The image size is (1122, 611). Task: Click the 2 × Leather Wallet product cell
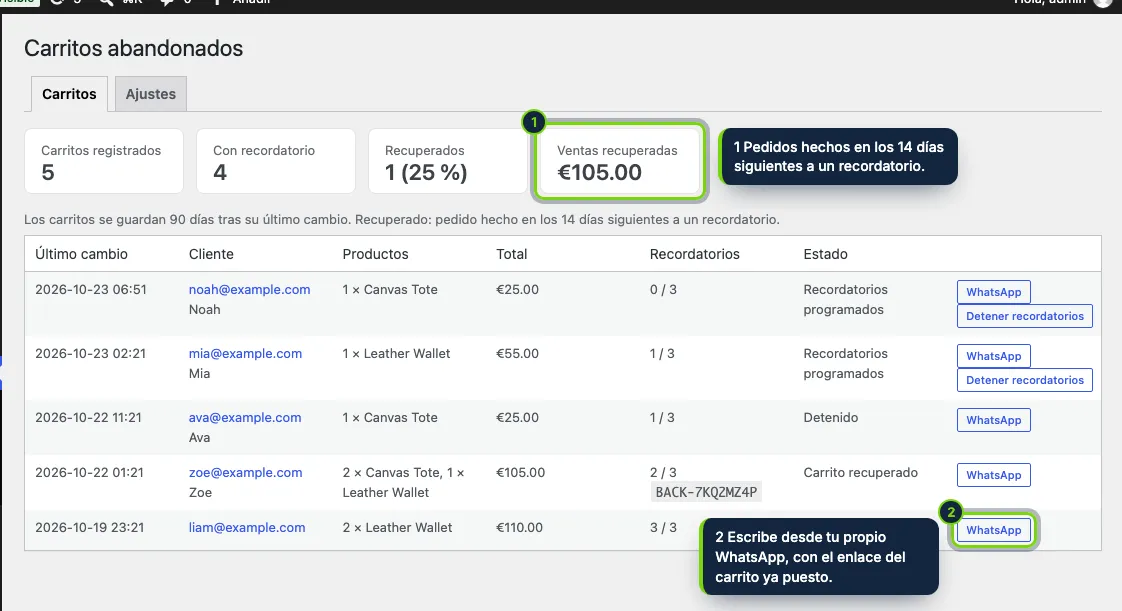pyautogui.click(x=397, y=527)
